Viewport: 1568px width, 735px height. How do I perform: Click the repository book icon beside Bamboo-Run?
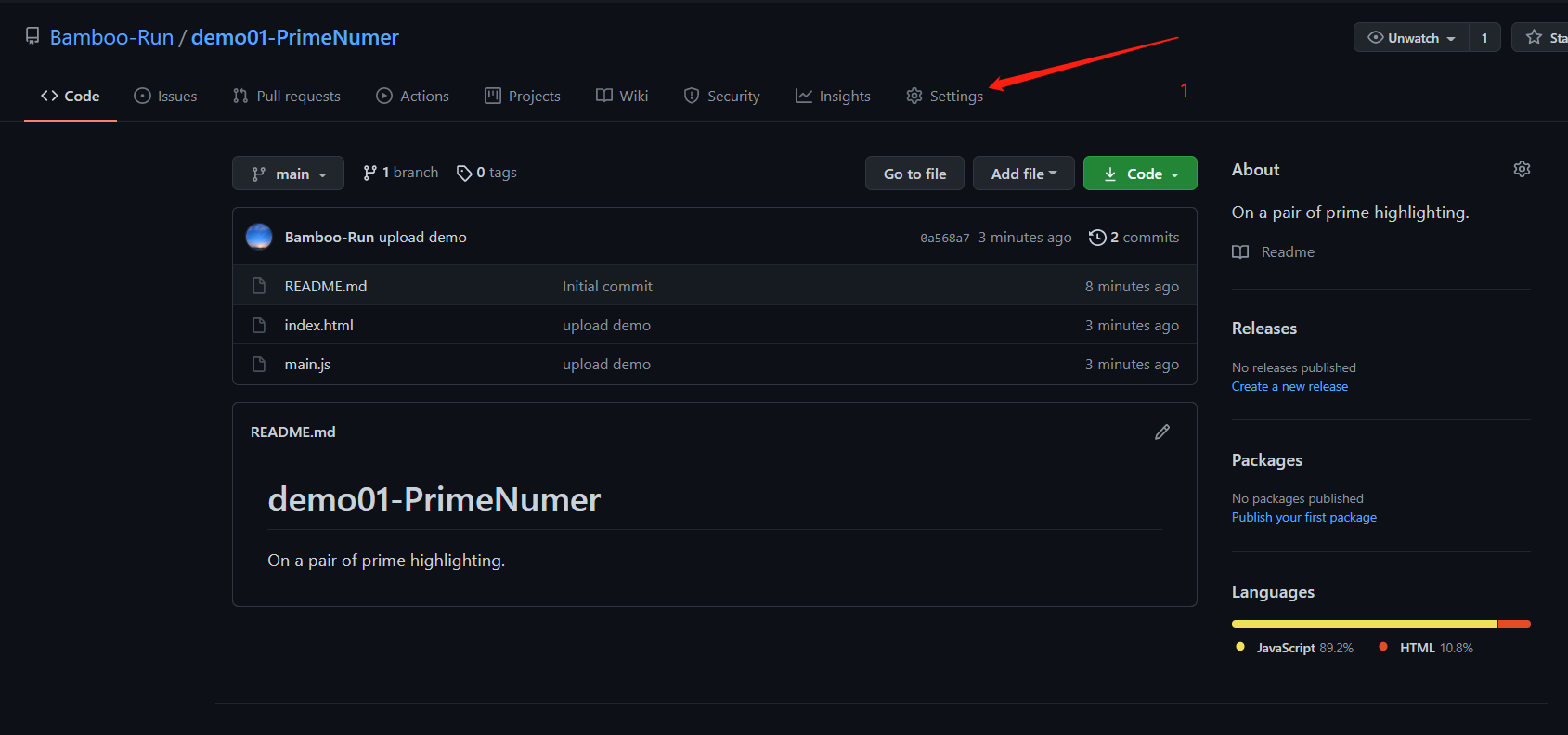point(32,36)
